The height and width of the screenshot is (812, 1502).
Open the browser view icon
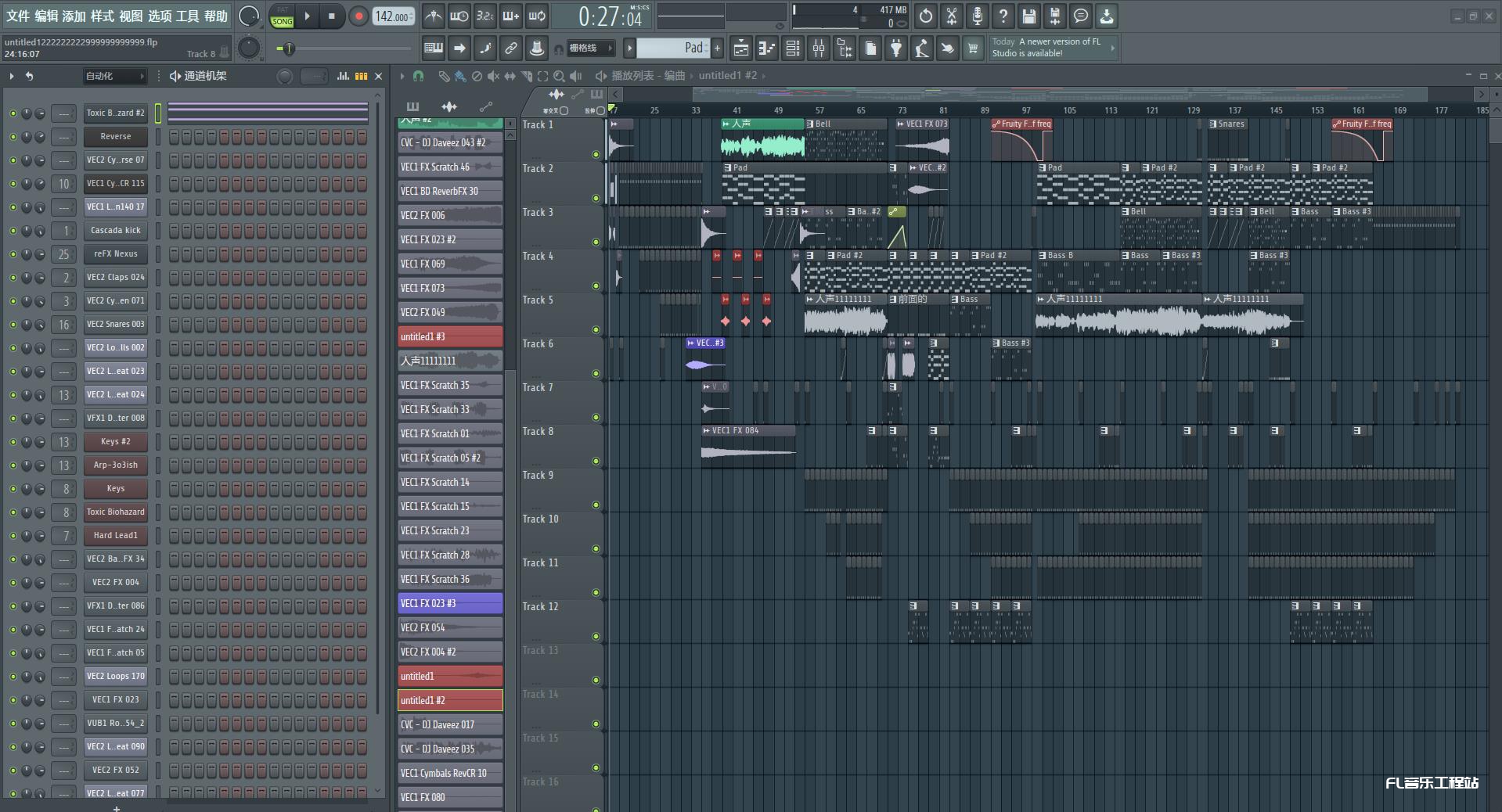[844, 49]
